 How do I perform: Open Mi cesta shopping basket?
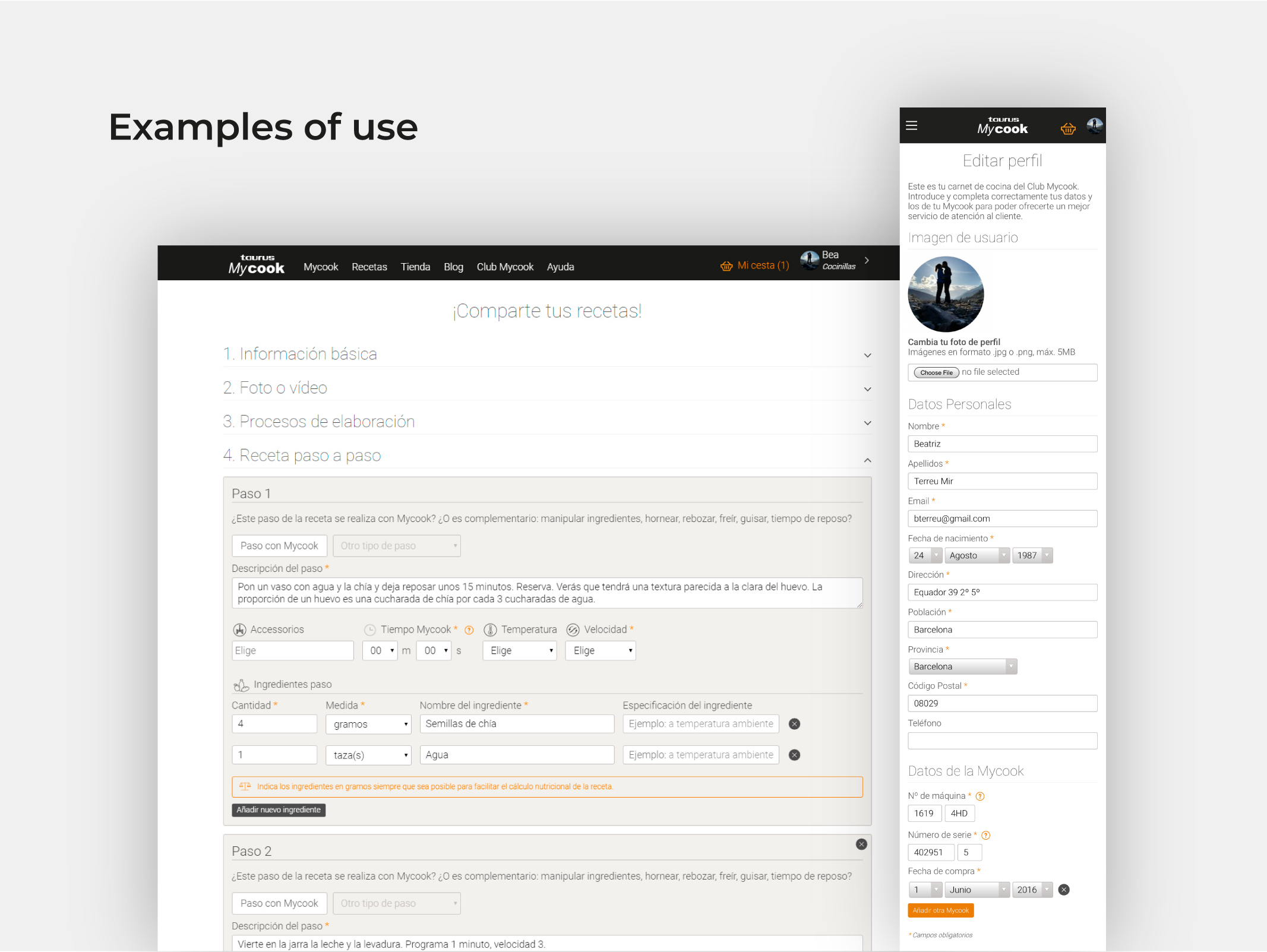pyautogui.click(x=755, y=265)
